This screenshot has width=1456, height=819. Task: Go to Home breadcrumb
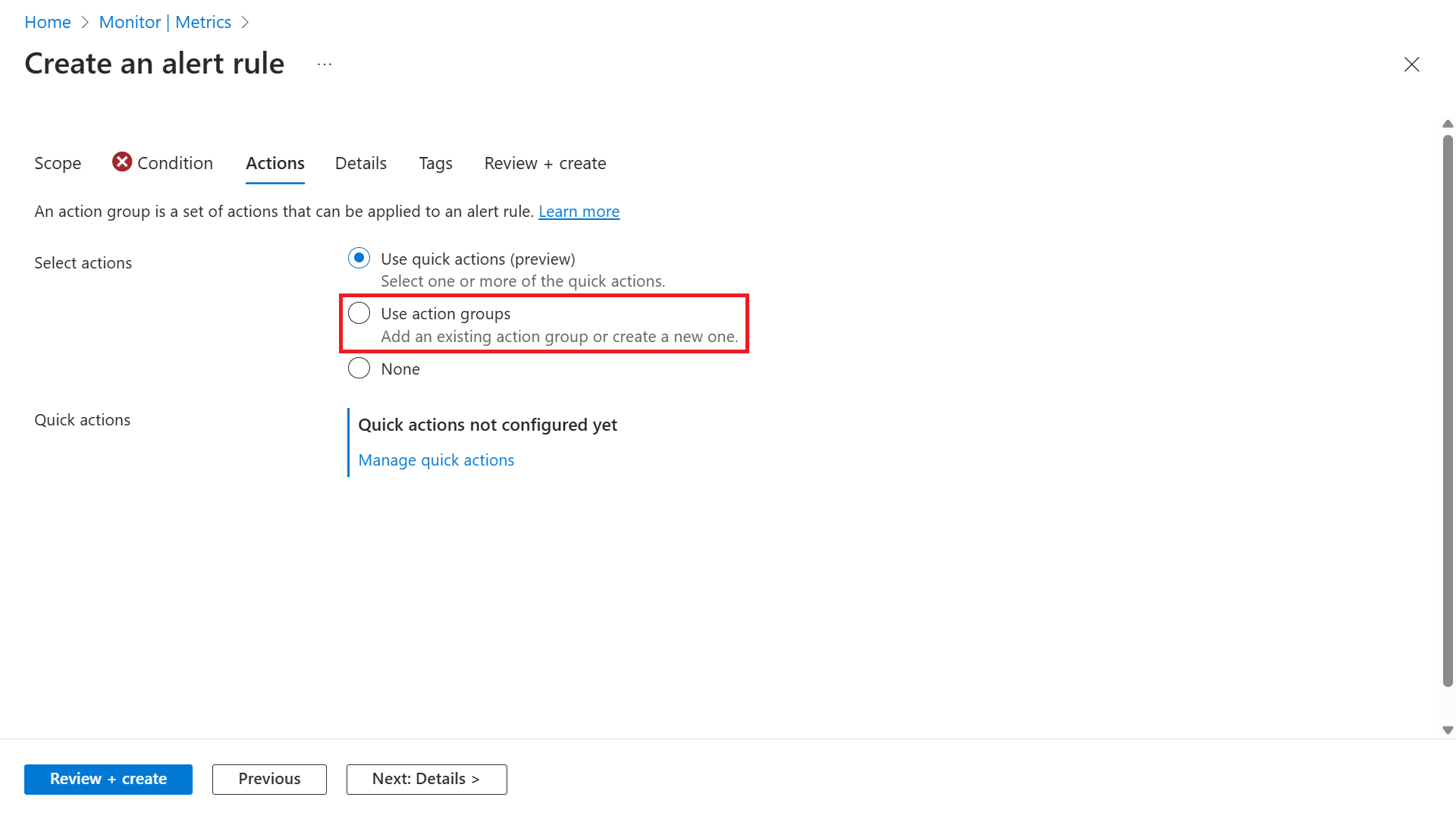(48, 23)
